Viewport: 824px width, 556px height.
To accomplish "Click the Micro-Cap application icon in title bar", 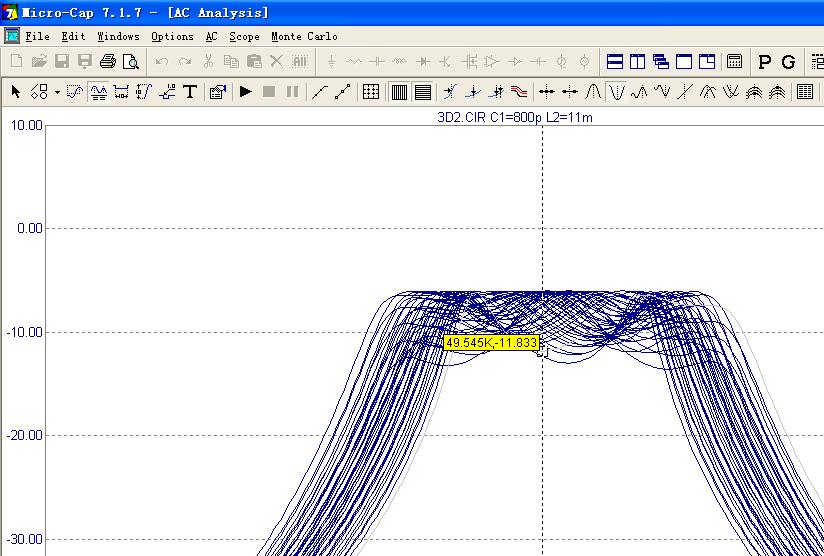I will 9,13.
